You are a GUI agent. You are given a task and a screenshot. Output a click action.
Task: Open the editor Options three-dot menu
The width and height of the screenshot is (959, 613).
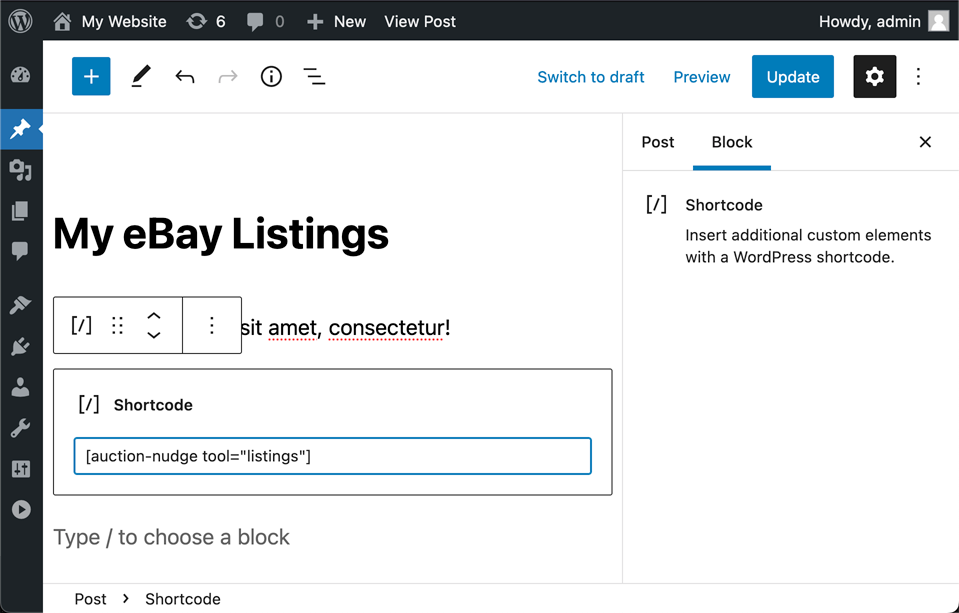(918, 76)
